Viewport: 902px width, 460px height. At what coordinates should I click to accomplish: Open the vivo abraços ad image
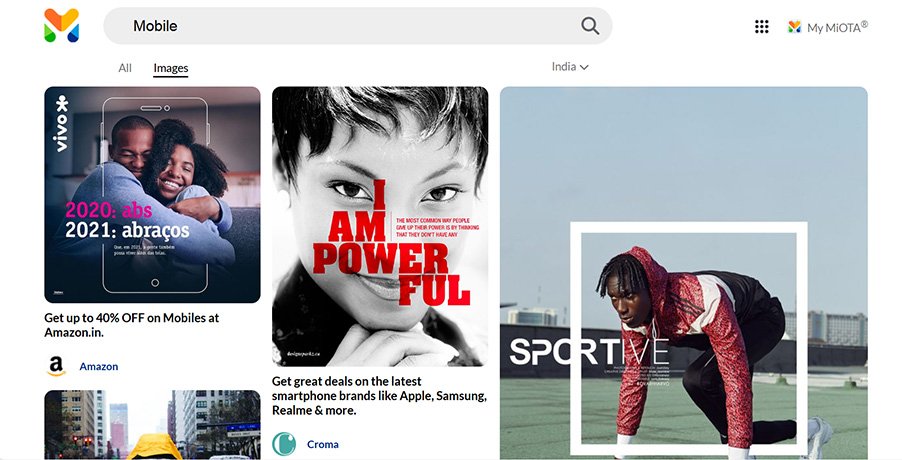coord(152,194)
